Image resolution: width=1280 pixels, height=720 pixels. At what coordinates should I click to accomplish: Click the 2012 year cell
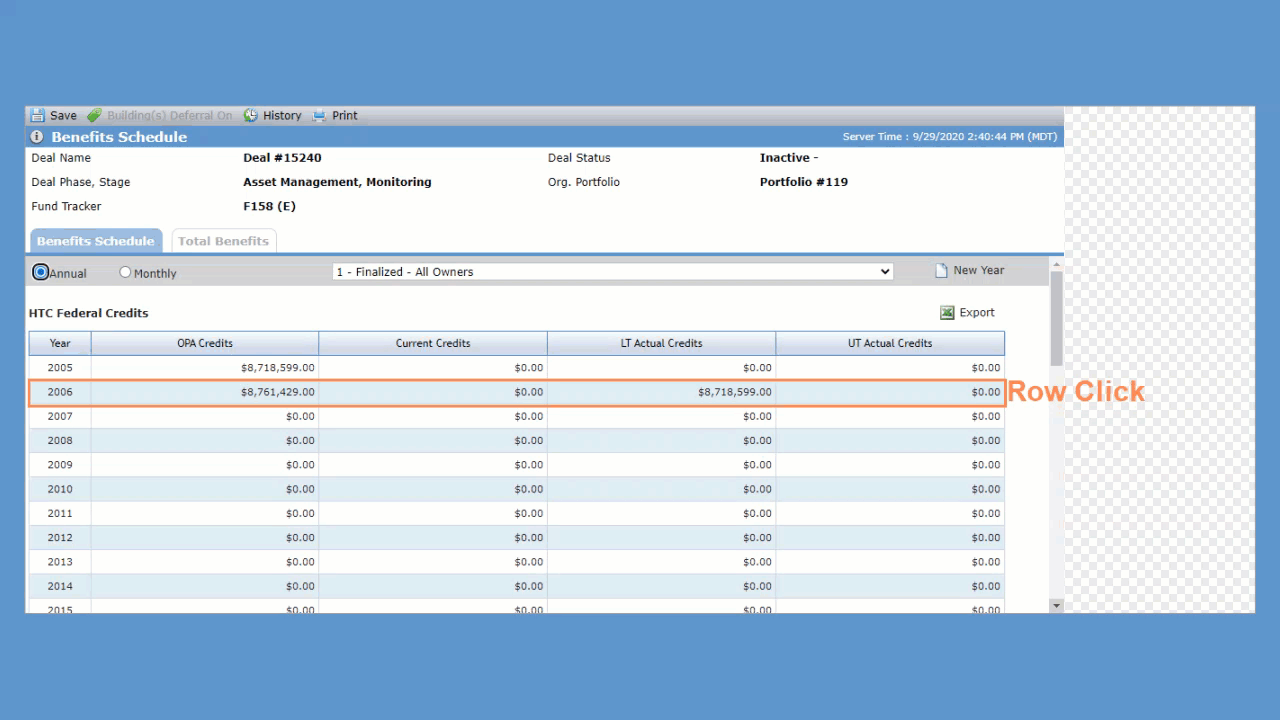tap(60, 538)
